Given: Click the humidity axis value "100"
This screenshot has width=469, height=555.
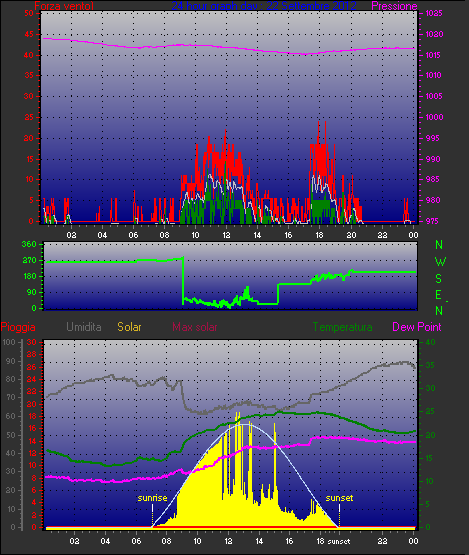Looking at the screenshot, I should [x=8, y=342].
